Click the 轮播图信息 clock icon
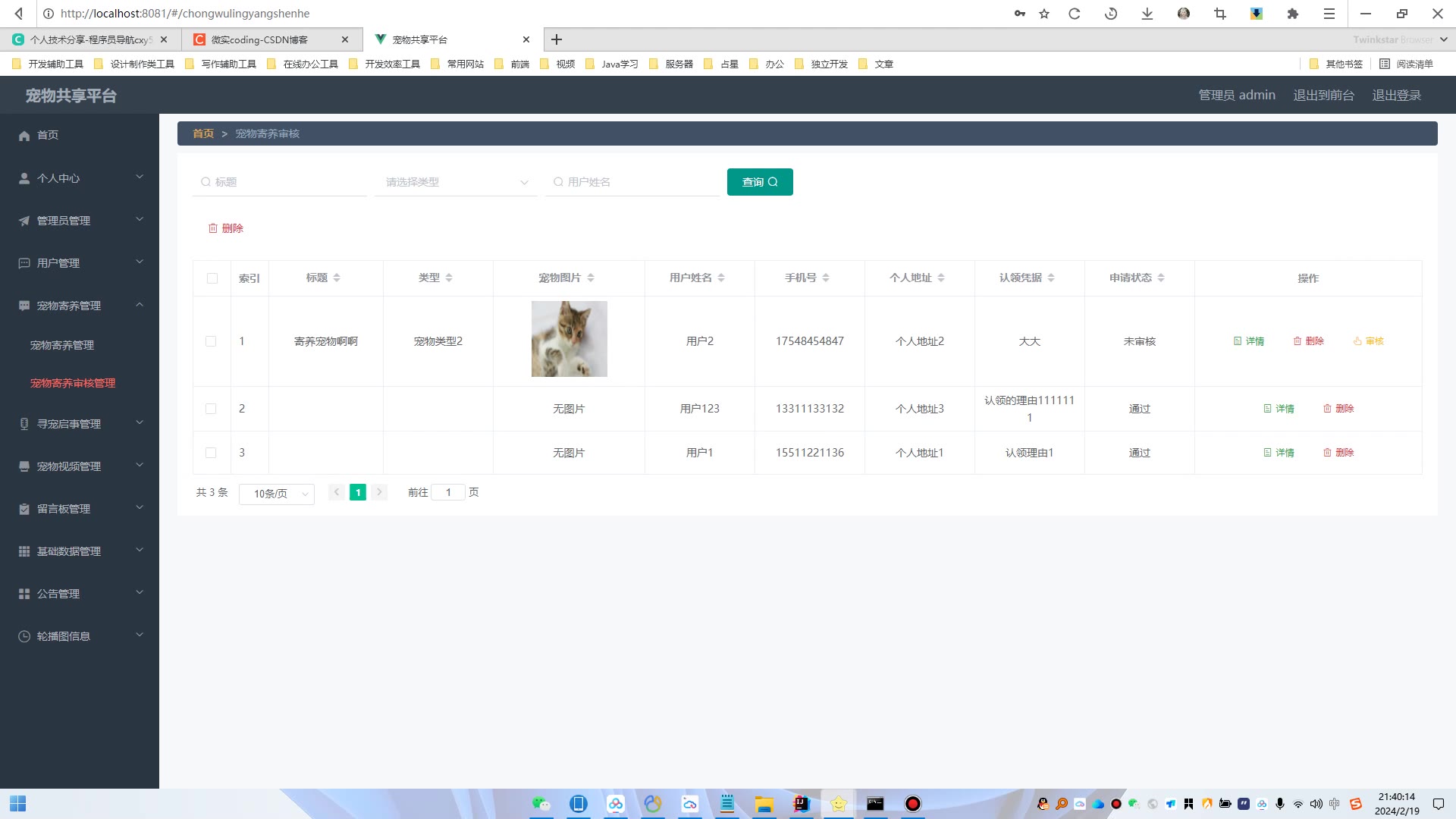Screen dimensions: 1456x819 coord(24,636)
